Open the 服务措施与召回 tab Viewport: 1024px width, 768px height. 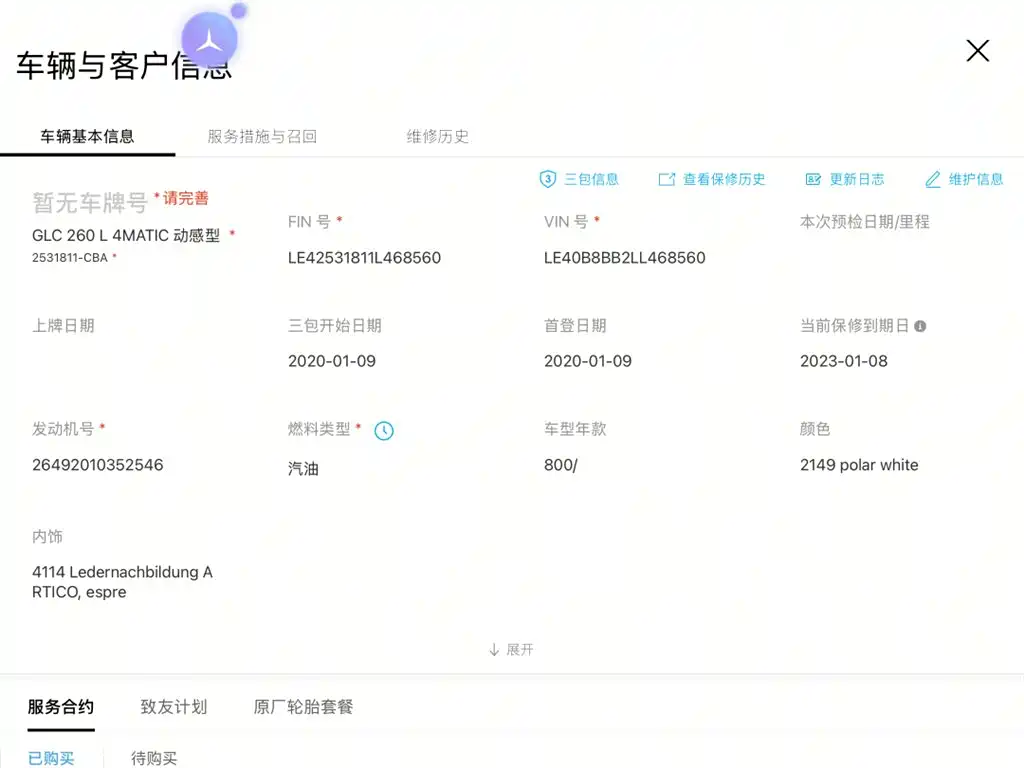(262, 136)
